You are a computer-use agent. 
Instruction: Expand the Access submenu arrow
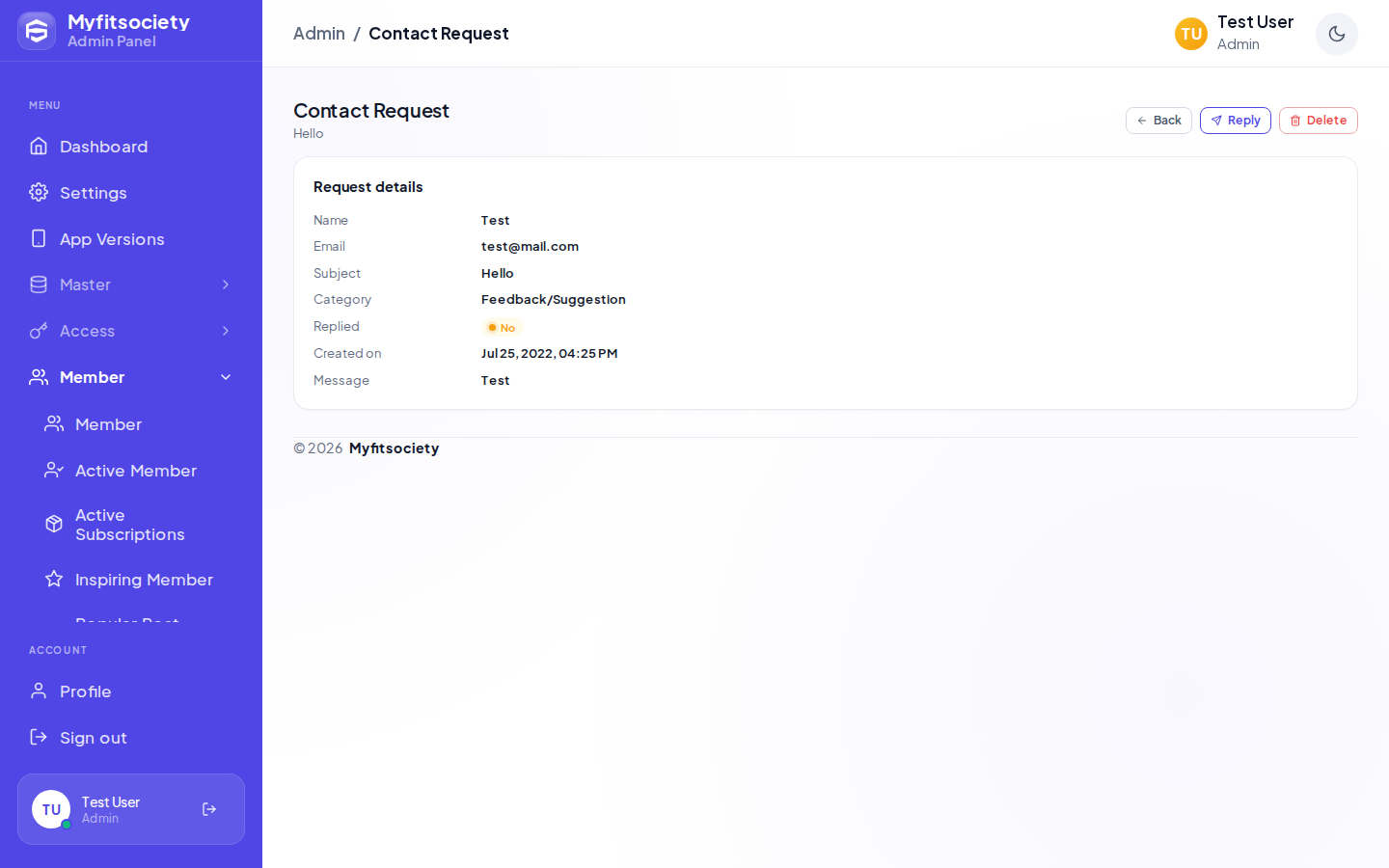coord(226,331)
